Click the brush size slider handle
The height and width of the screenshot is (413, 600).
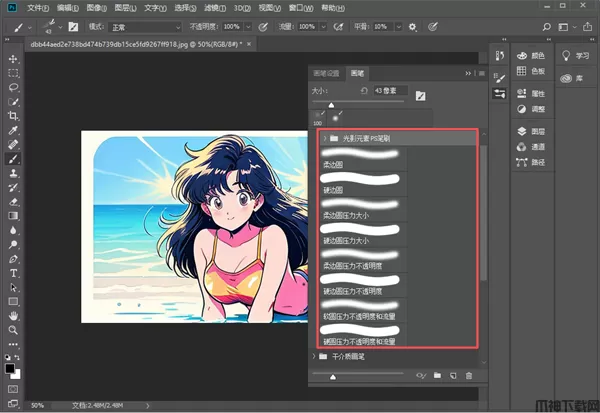pos(331,104)
